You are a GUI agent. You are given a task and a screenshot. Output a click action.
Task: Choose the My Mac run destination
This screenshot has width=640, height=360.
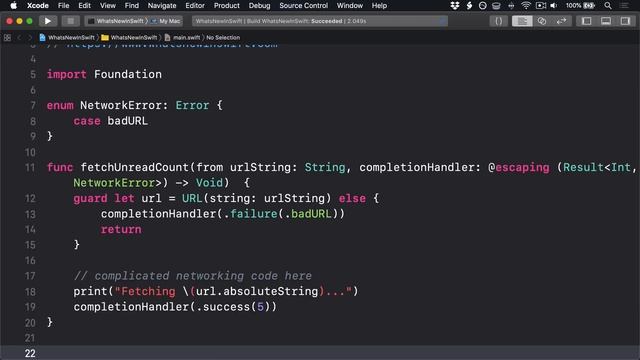tap(167, 21)
